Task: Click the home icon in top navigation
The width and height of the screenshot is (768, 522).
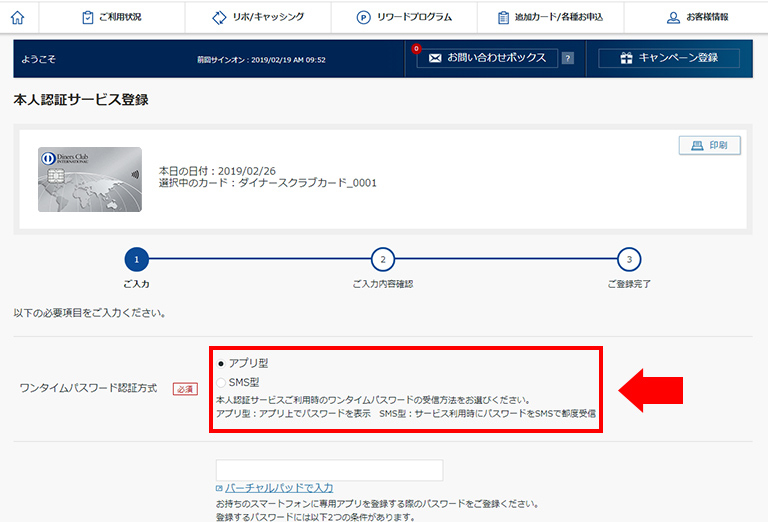Action: pyautogui.click(x=18, y=17)
